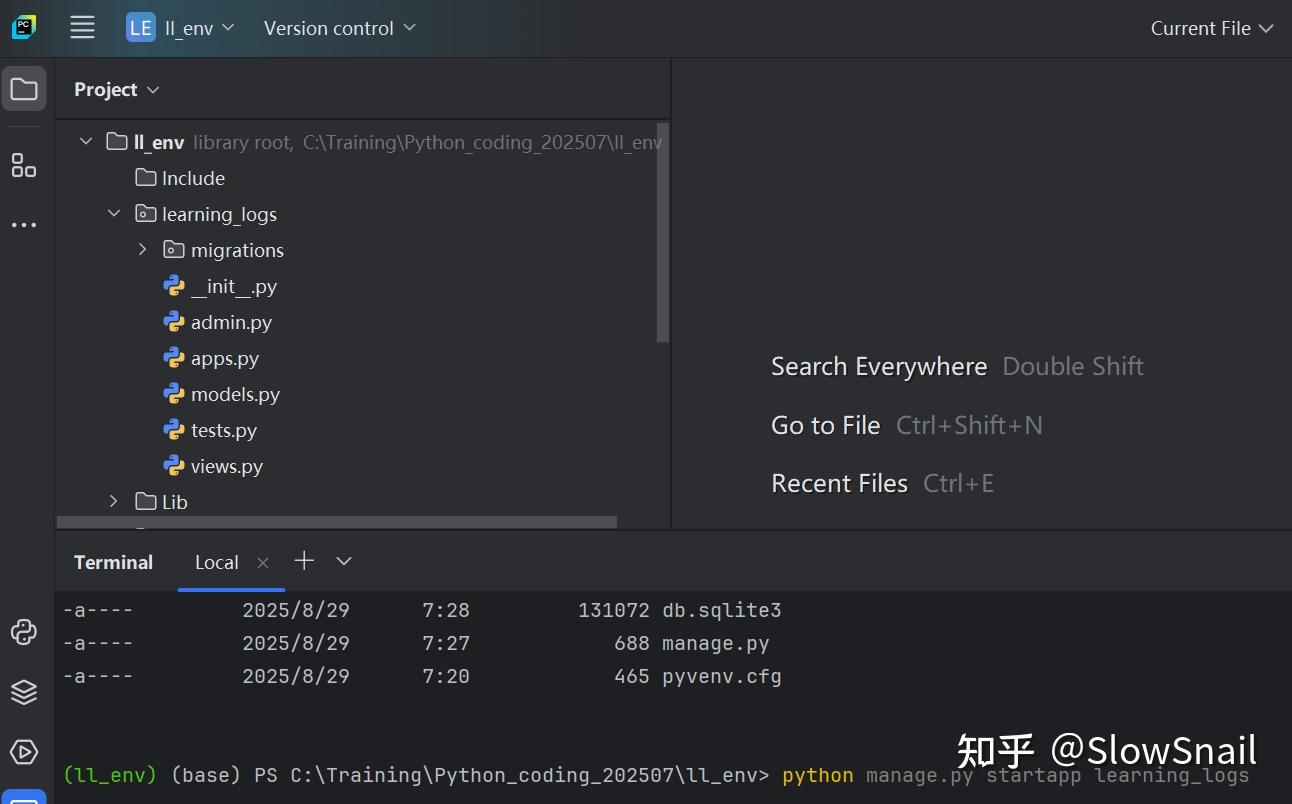This screenshot has width=1292, height=804.
Task: Open the Python Packages panel
Action: pyautogui.click(x=24, y=691)
